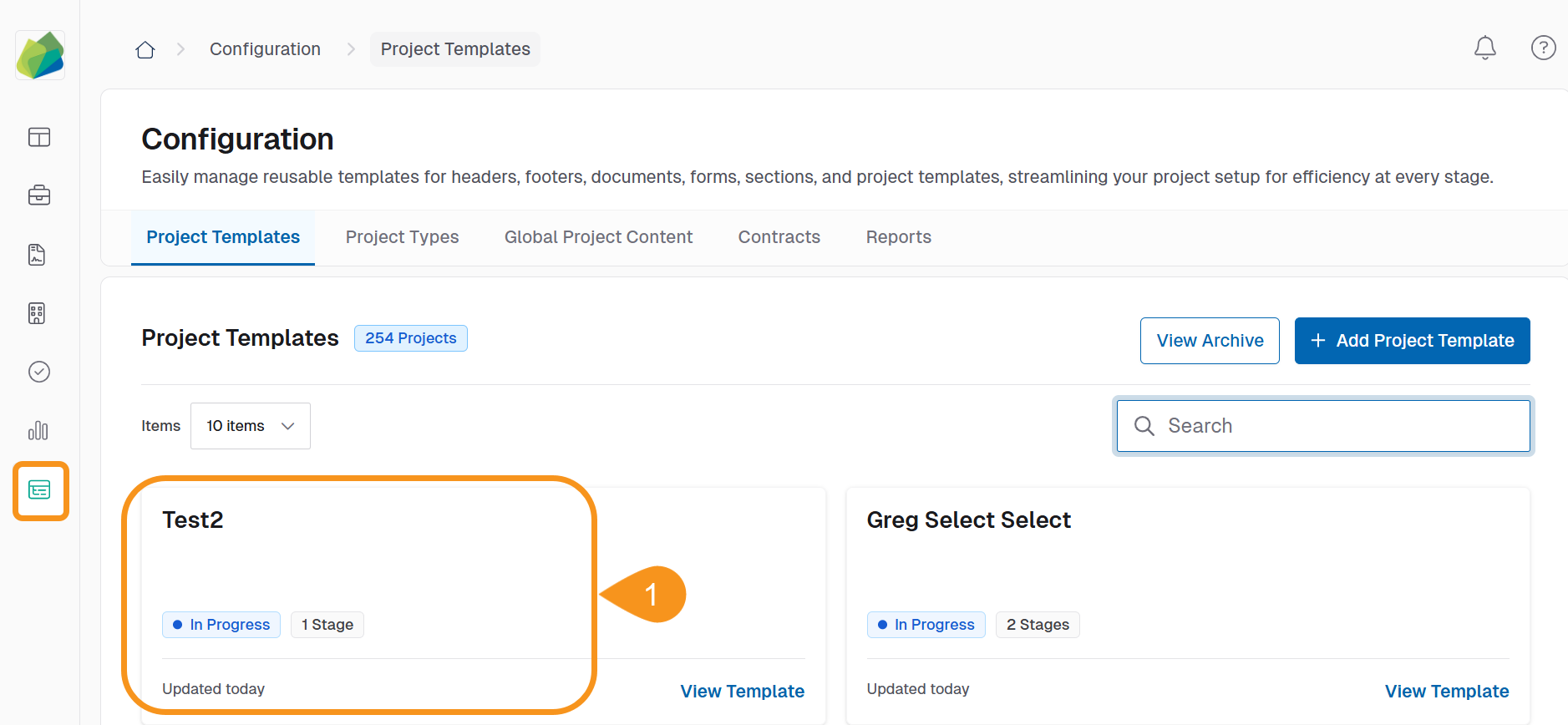Open the home breadcrumb icon

pyautogui.click(x=145, y=49)
